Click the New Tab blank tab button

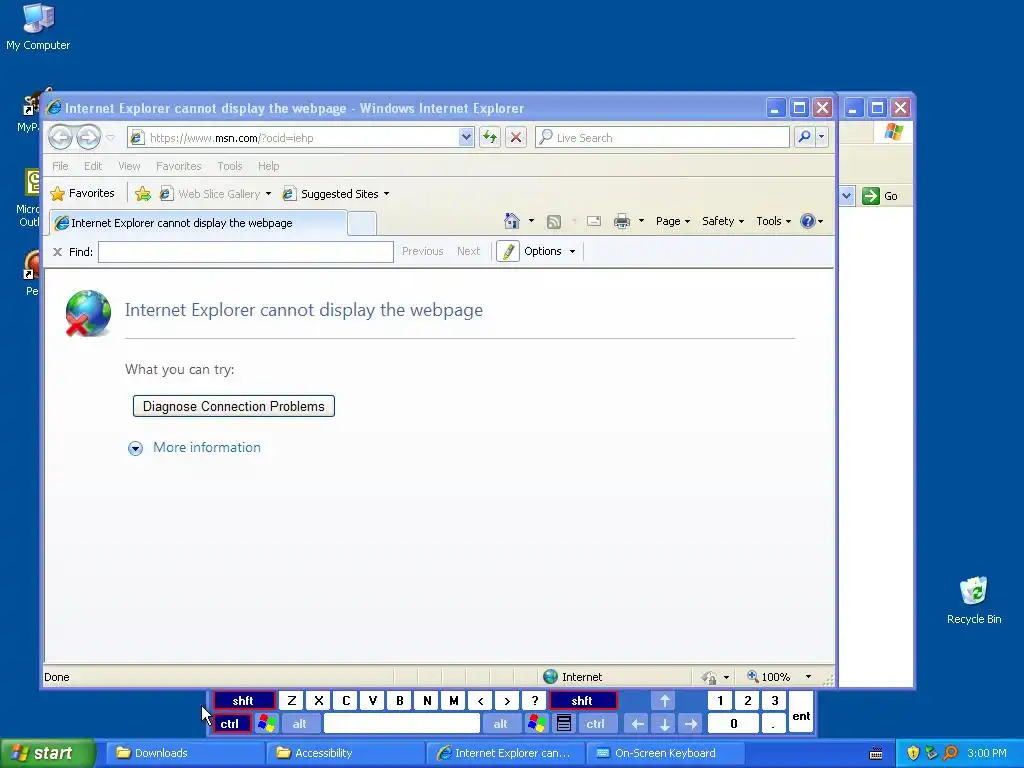[x=362, y=223]
